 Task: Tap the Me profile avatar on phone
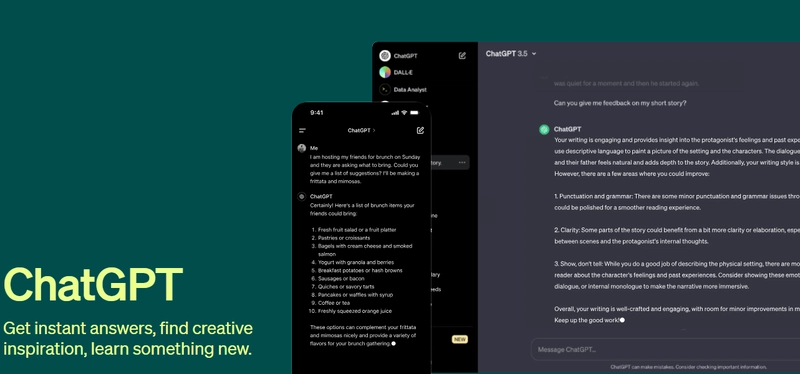pos(302,148)
